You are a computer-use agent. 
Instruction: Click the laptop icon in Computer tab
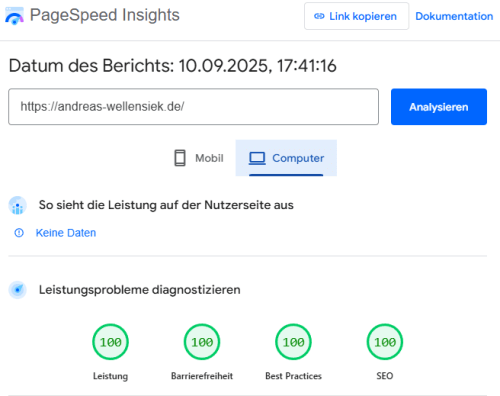pos(257,158)
